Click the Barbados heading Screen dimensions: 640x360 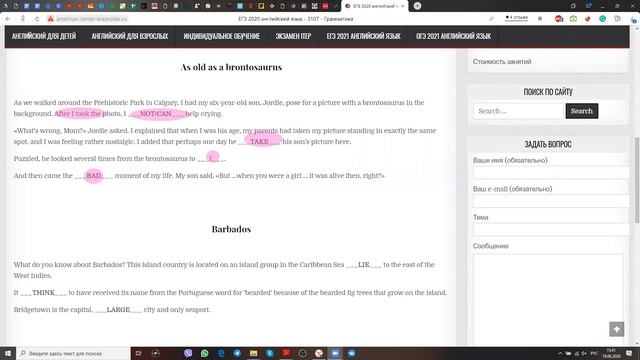(231, 229)
